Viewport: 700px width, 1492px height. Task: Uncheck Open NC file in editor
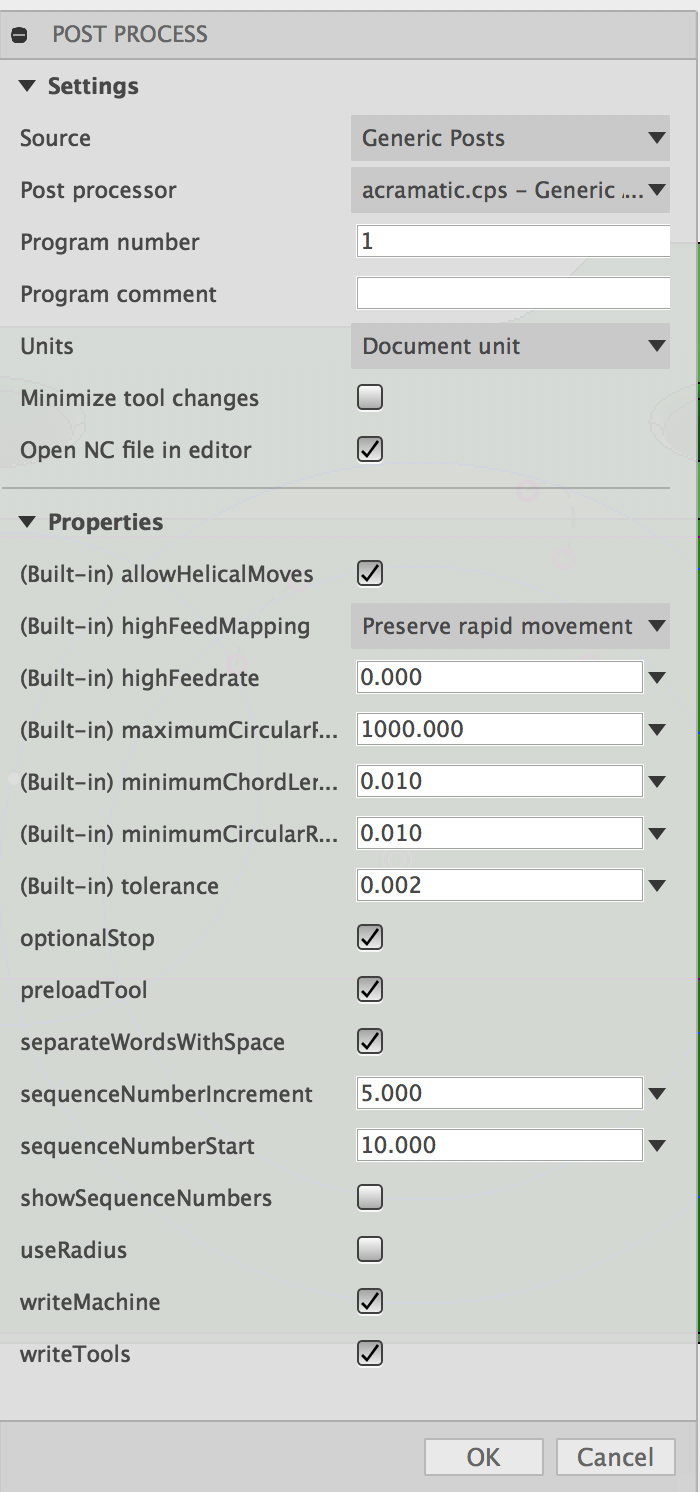click(x=370, y=450)
